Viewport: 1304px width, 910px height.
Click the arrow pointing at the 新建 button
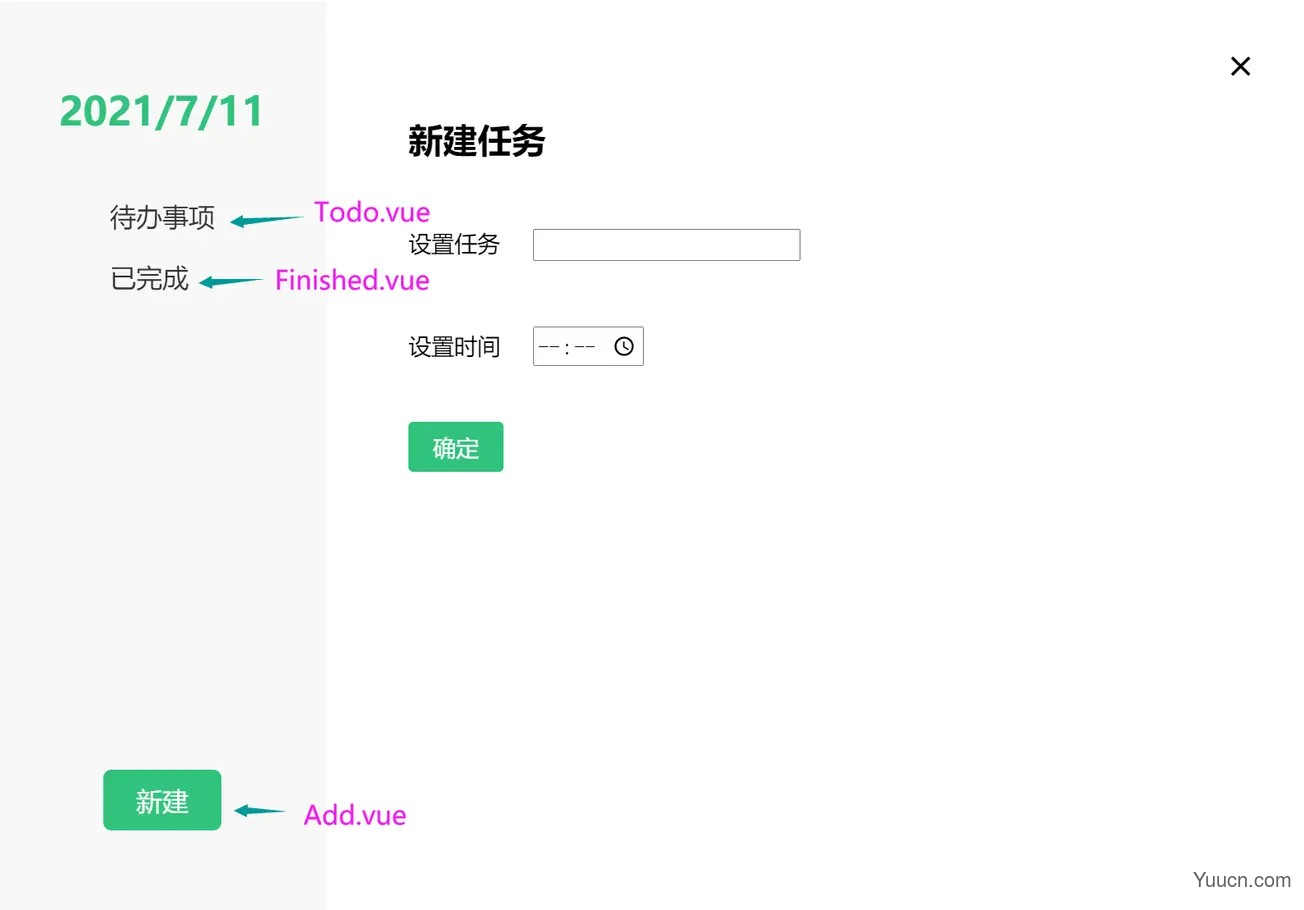(260, 810)
